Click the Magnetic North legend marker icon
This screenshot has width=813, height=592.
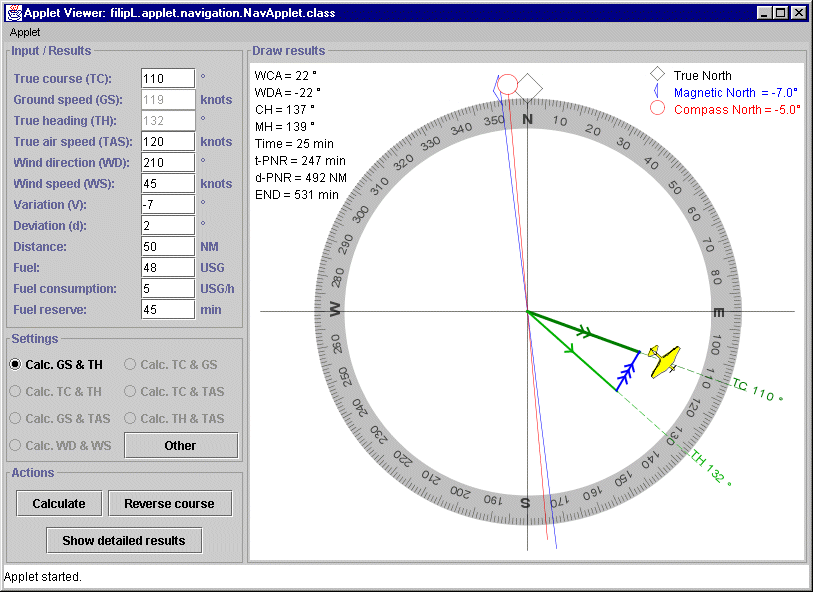coord(657,91)
